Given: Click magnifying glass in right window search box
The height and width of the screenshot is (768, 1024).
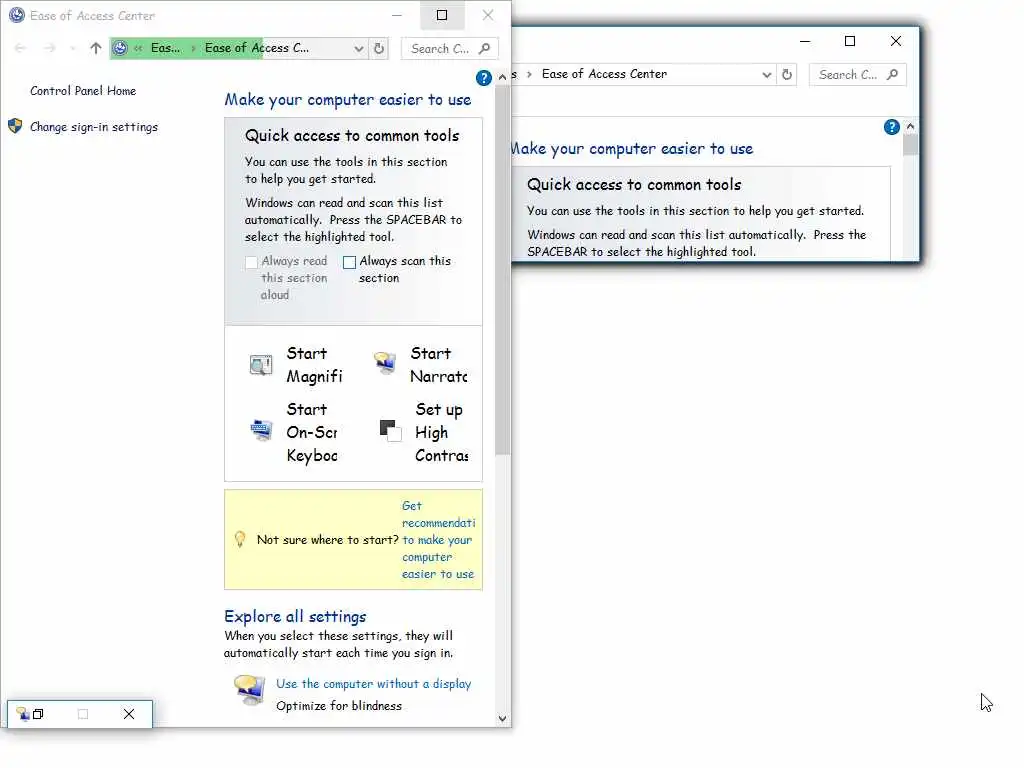Looking at the screenshot, I should [892, 74].
